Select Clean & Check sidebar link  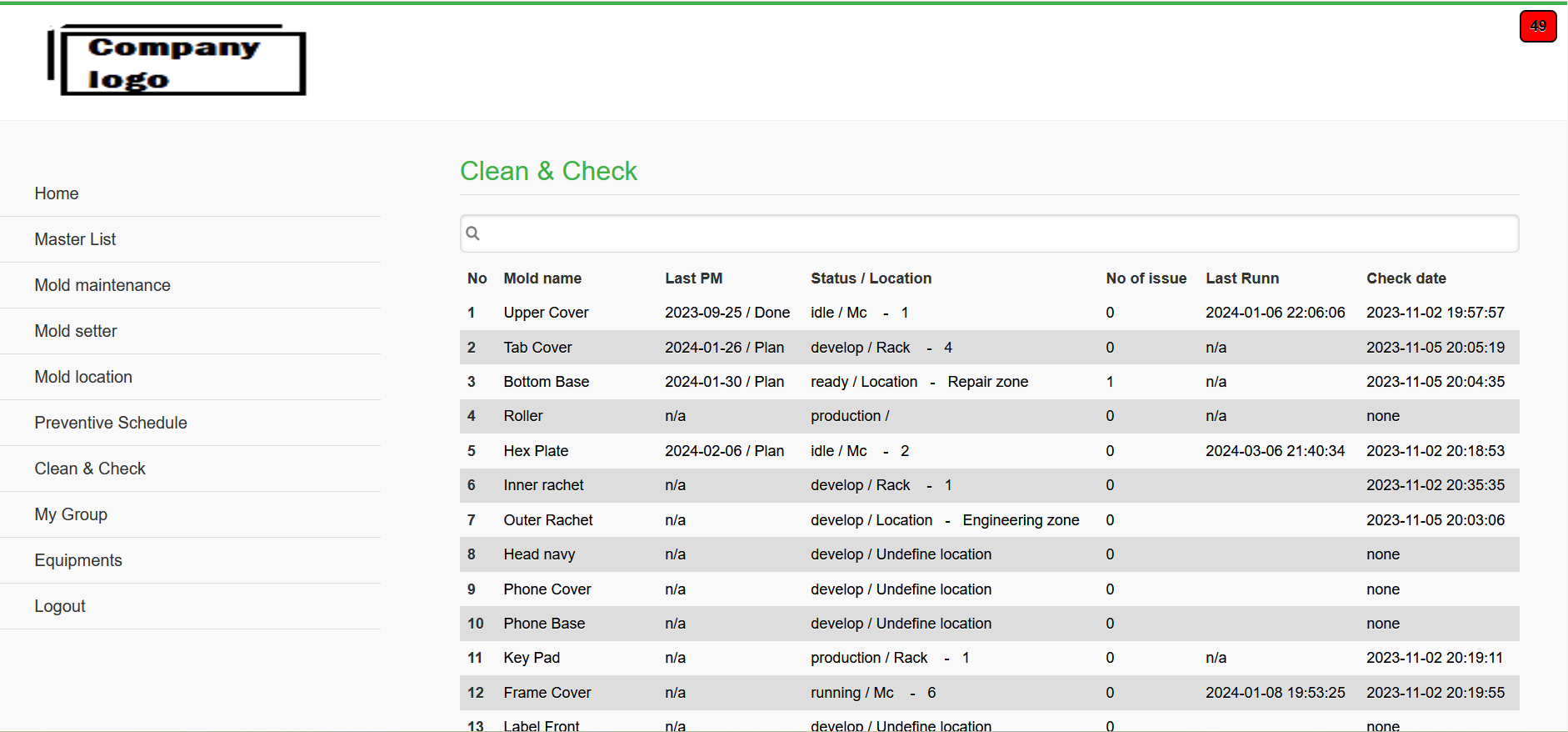[90, 469]
